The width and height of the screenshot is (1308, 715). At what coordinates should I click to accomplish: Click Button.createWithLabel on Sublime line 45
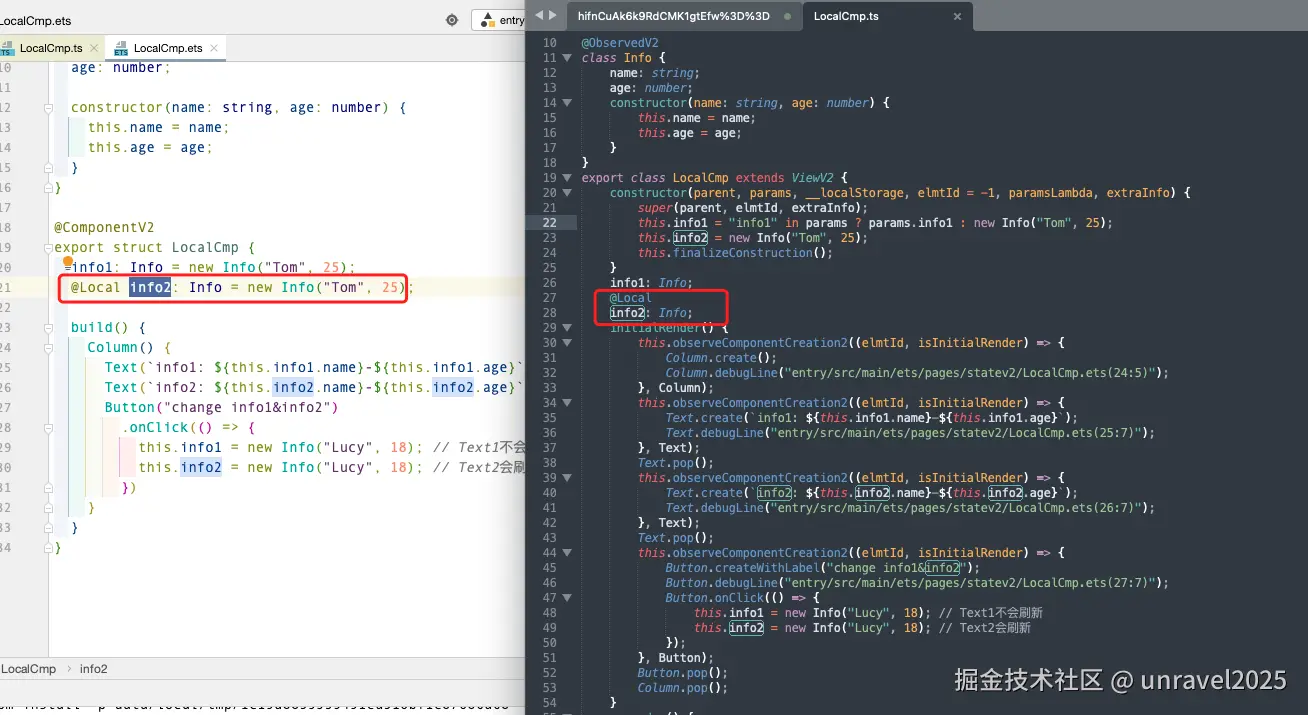coord(743,568)
